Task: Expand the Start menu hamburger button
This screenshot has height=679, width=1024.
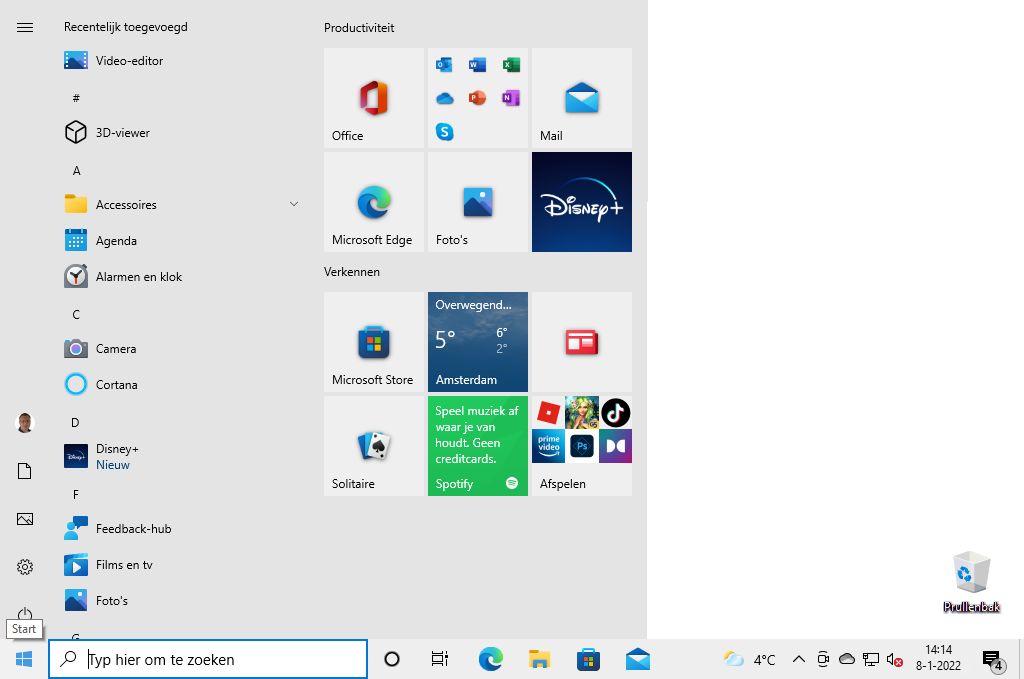Action: click(x=25, y=27)
